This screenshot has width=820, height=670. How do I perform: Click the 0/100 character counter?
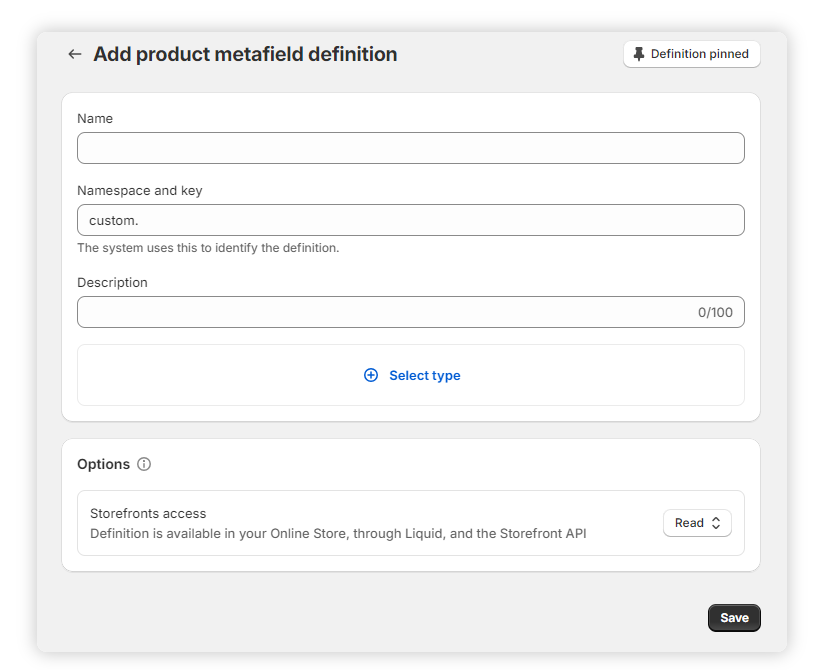tap(715, 312)
